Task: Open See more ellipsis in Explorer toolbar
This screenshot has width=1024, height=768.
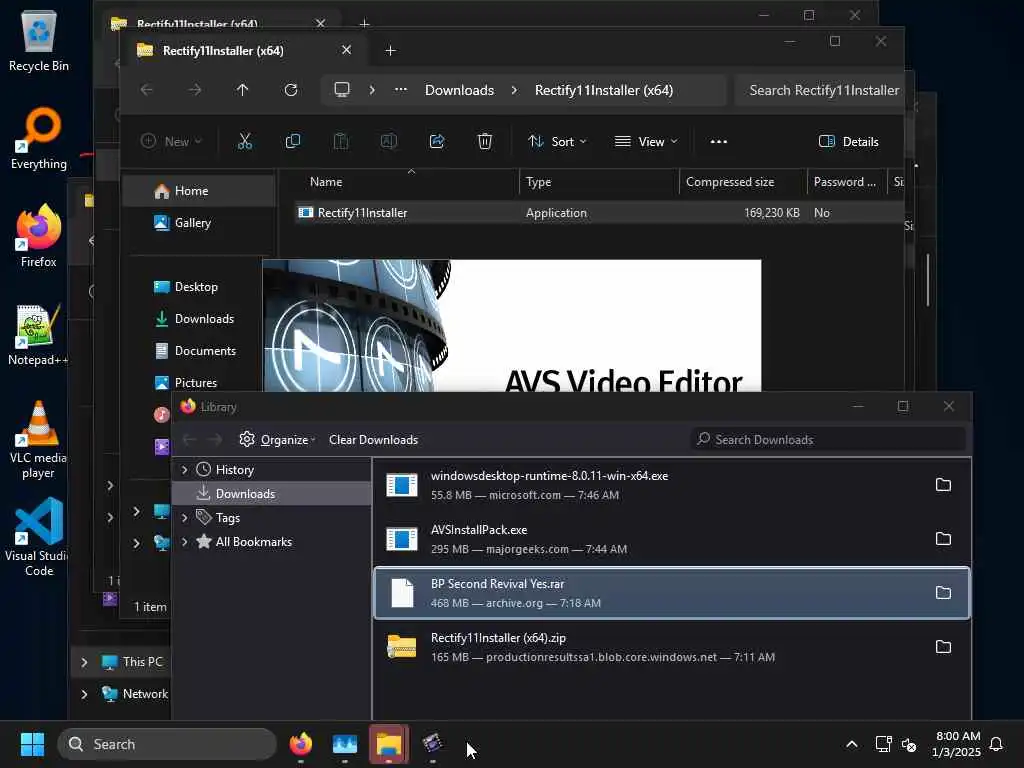Action: tap(718, 141)
